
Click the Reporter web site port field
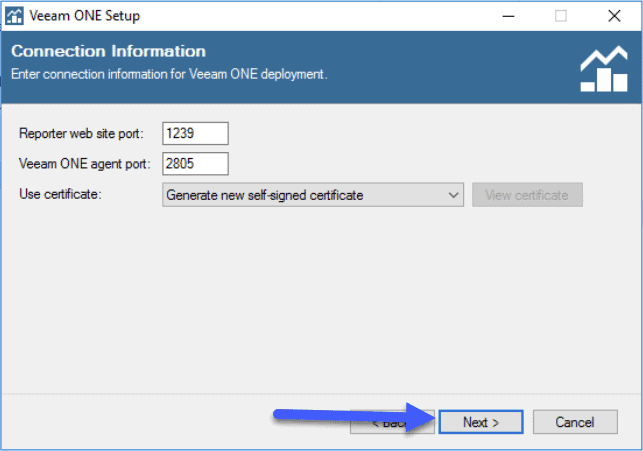click(x=195, y=133)
